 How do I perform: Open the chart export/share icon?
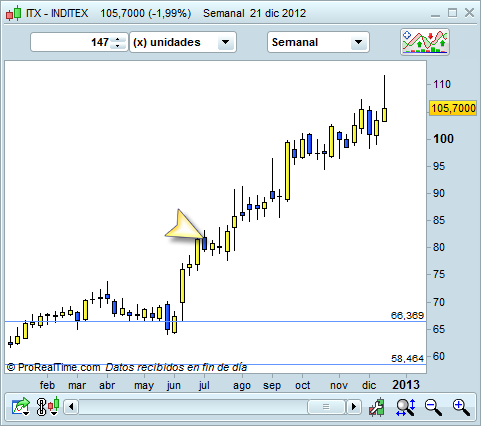click(21, 407)
